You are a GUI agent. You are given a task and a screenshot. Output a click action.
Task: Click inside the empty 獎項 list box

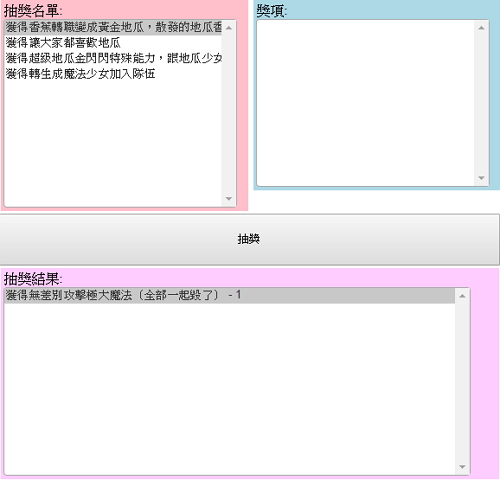pos(366,103)
